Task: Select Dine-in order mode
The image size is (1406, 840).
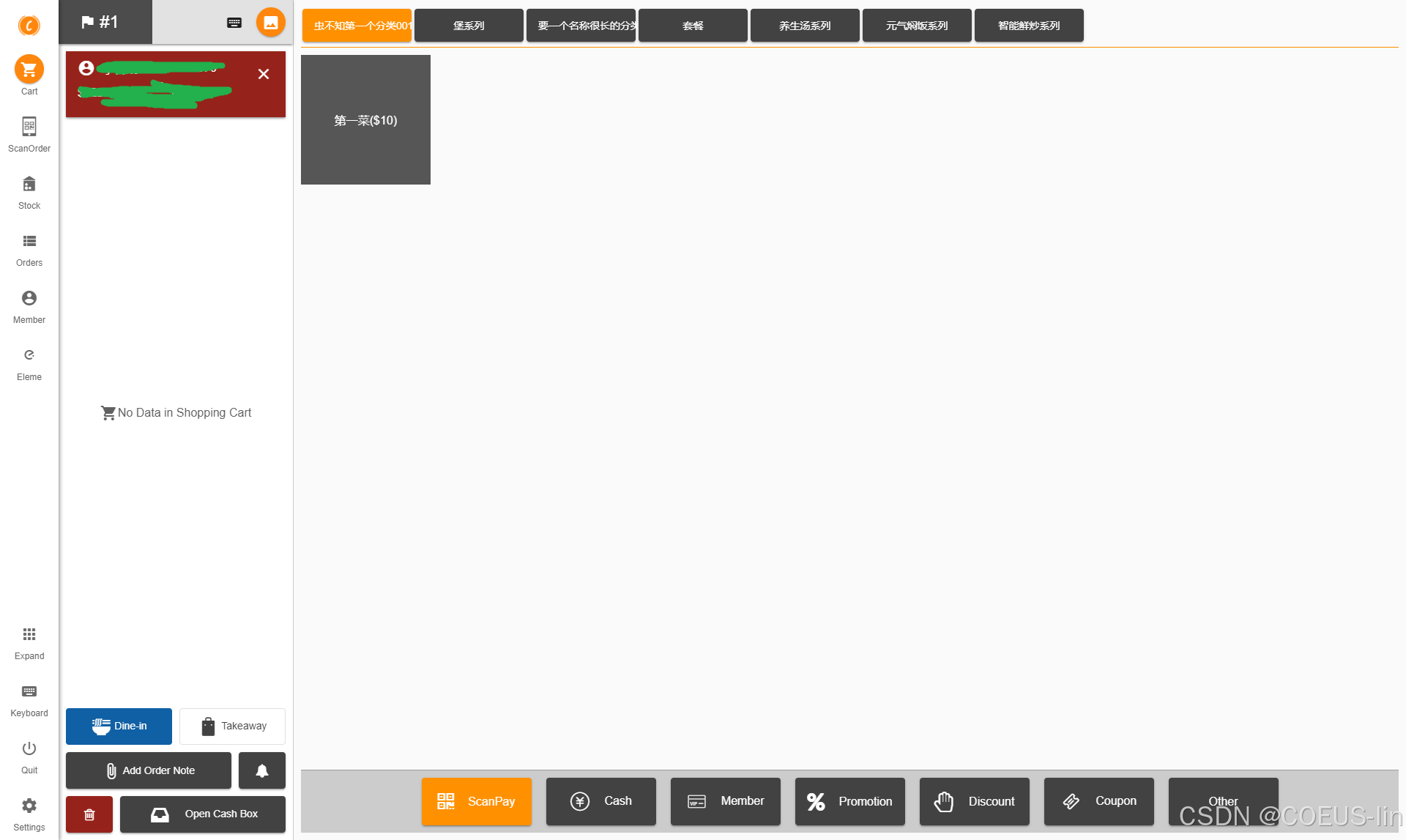Action: point(119,726)
